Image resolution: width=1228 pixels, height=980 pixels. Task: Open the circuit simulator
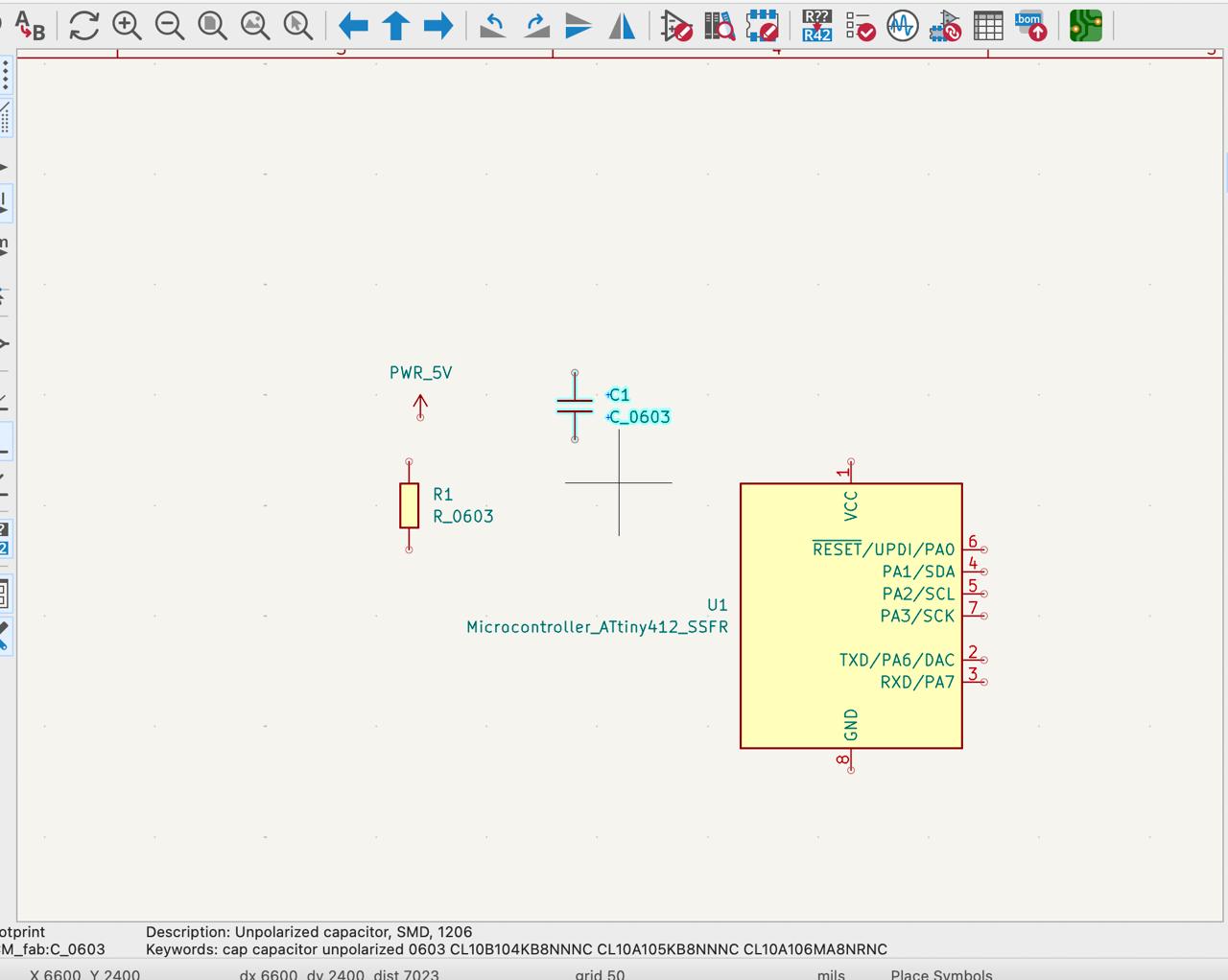point(902,26)
